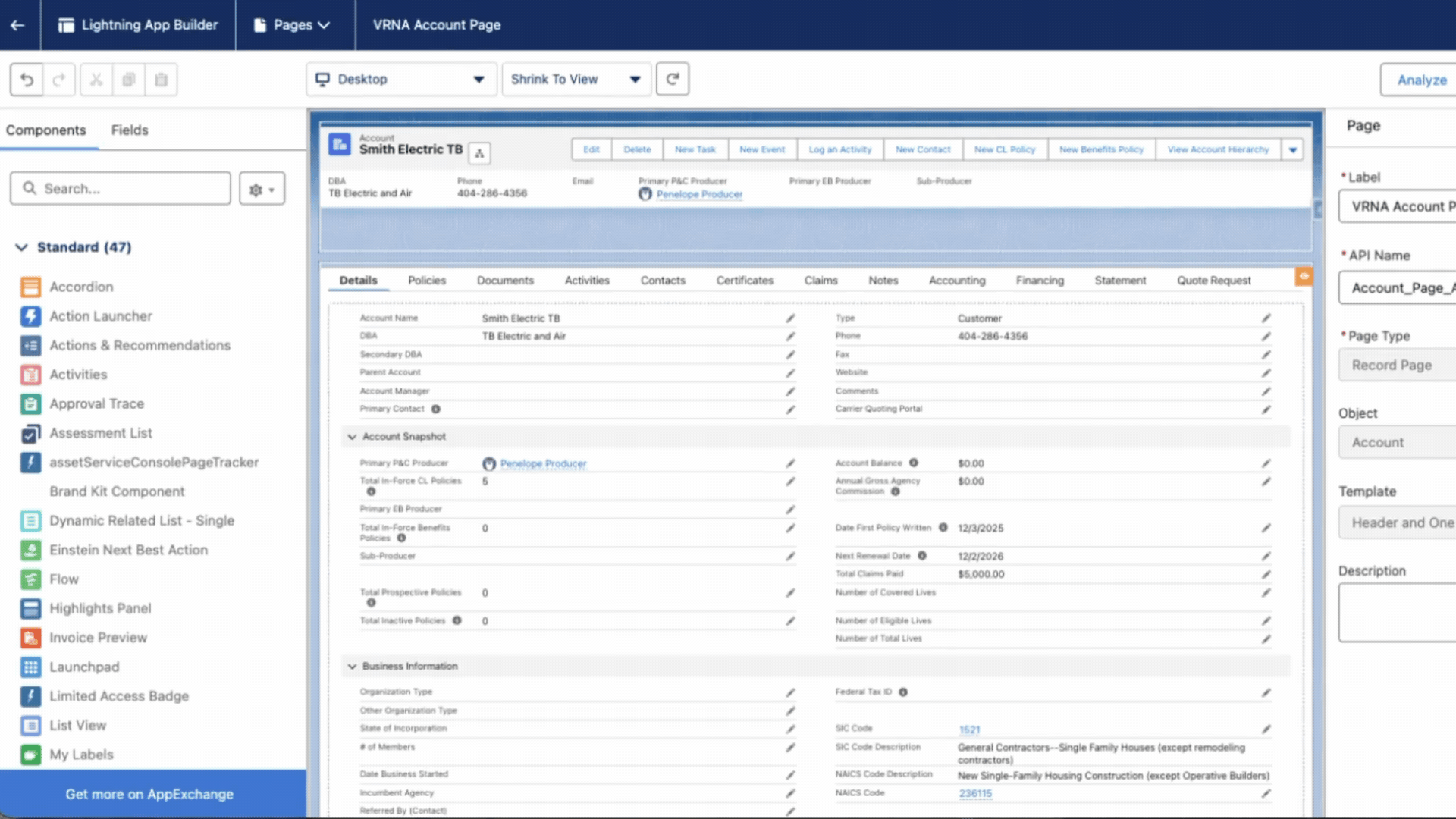The image size is (1456, 819).
Task: Click the Paste clipboard icon
Action: [x=161, y=80]
